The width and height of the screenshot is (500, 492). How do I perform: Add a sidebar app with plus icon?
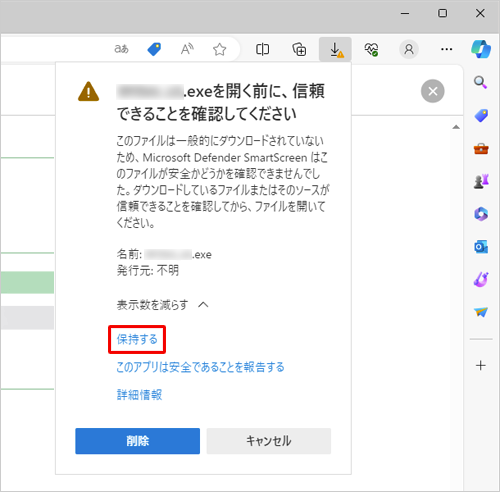(481, 365)
